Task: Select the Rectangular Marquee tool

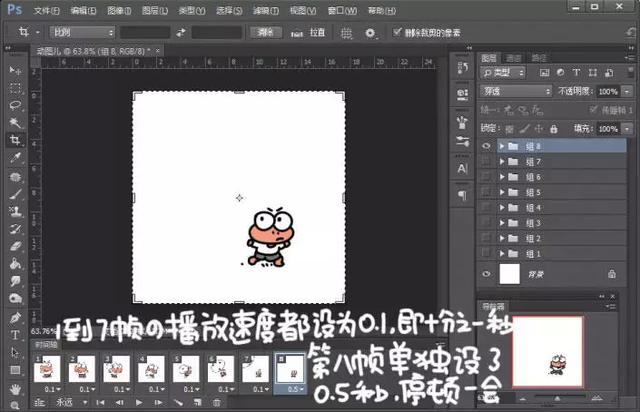Action: [15, 88]
